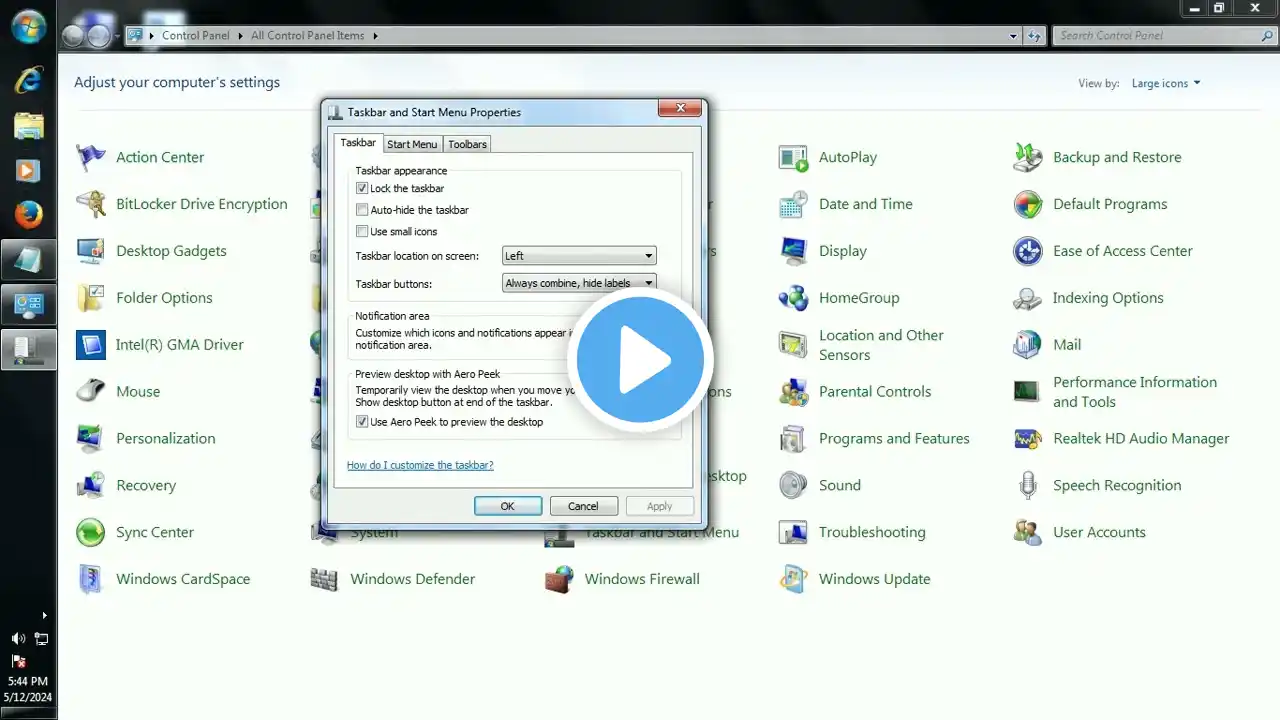The height and width of the screenshot is (720, 1280).
Task: Open the Intel(R) GMA Driver icon
Action: 91,345
